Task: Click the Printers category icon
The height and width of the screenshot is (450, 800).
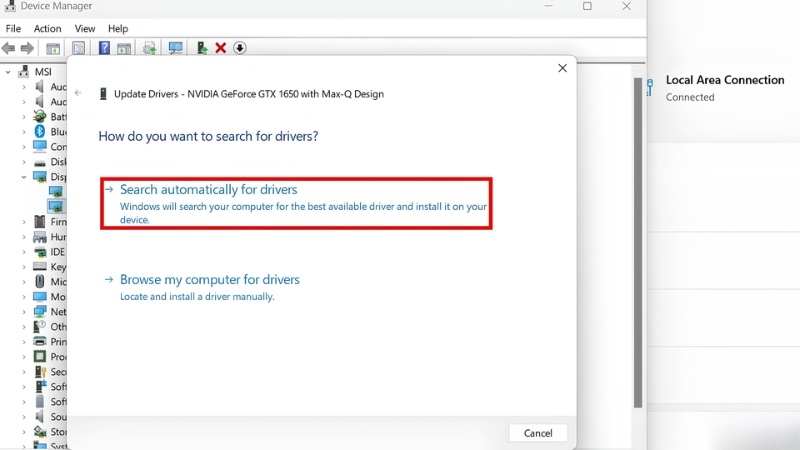Action: click(x=40, y=341)
